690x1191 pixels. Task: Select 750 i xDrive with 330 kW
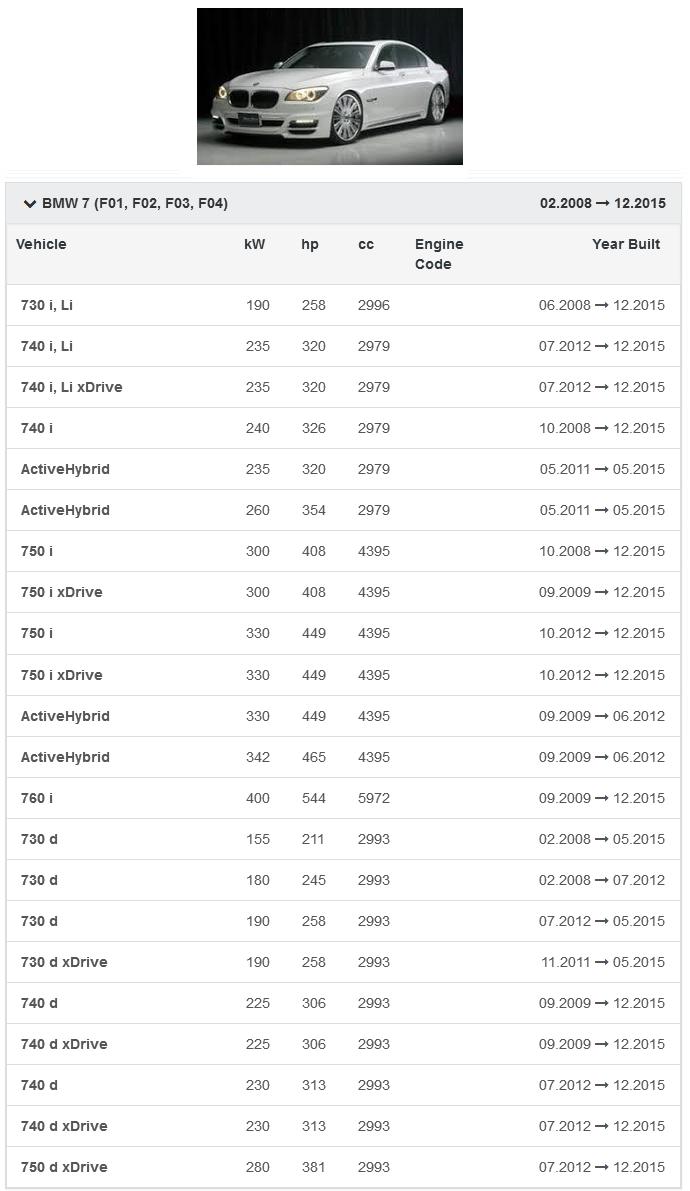[61, 675]
